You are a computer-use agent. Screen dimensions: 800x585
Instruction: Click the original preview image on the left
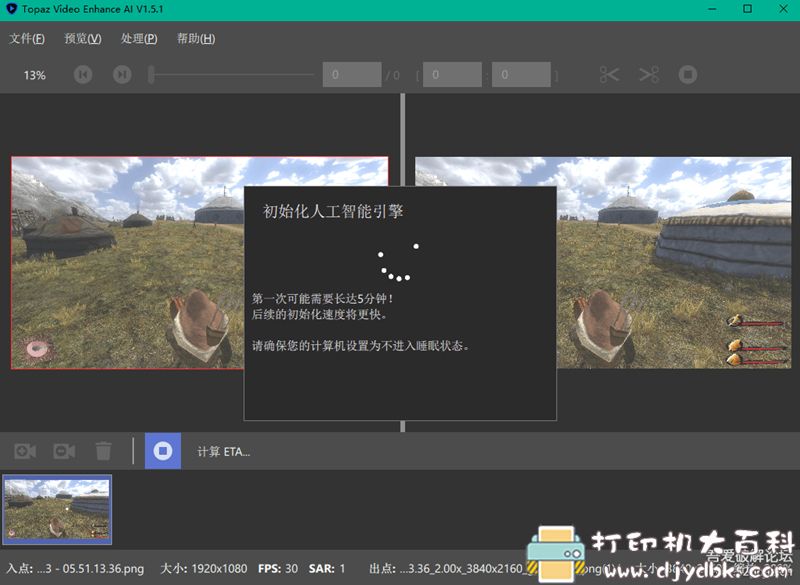pyautogui.click(x=128, y=263)
